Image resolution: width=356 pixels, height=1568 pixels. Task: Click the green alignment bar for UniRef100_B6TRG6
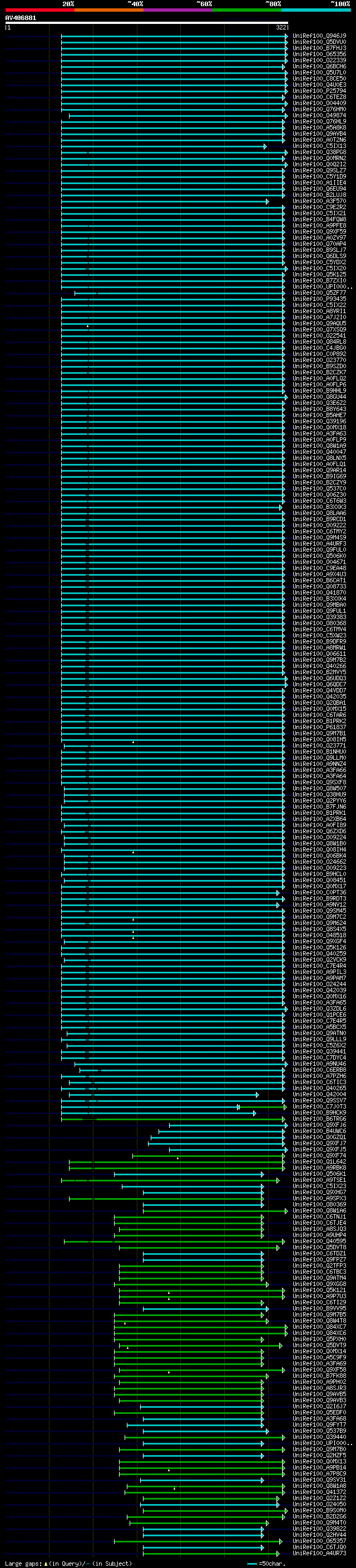173,1119
